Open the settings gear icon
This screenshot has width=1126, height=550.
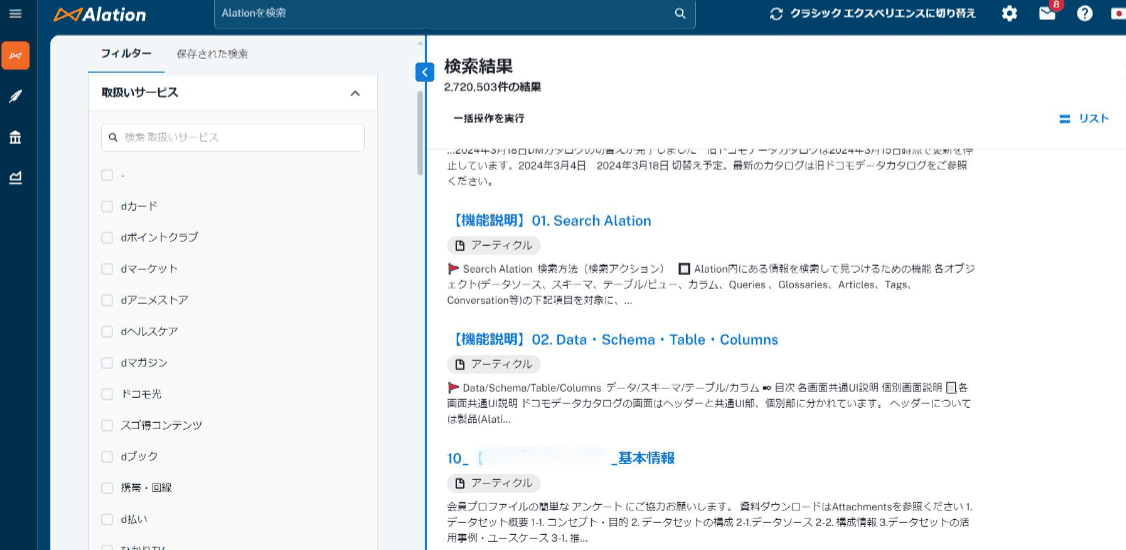(x=1010, y=14)
